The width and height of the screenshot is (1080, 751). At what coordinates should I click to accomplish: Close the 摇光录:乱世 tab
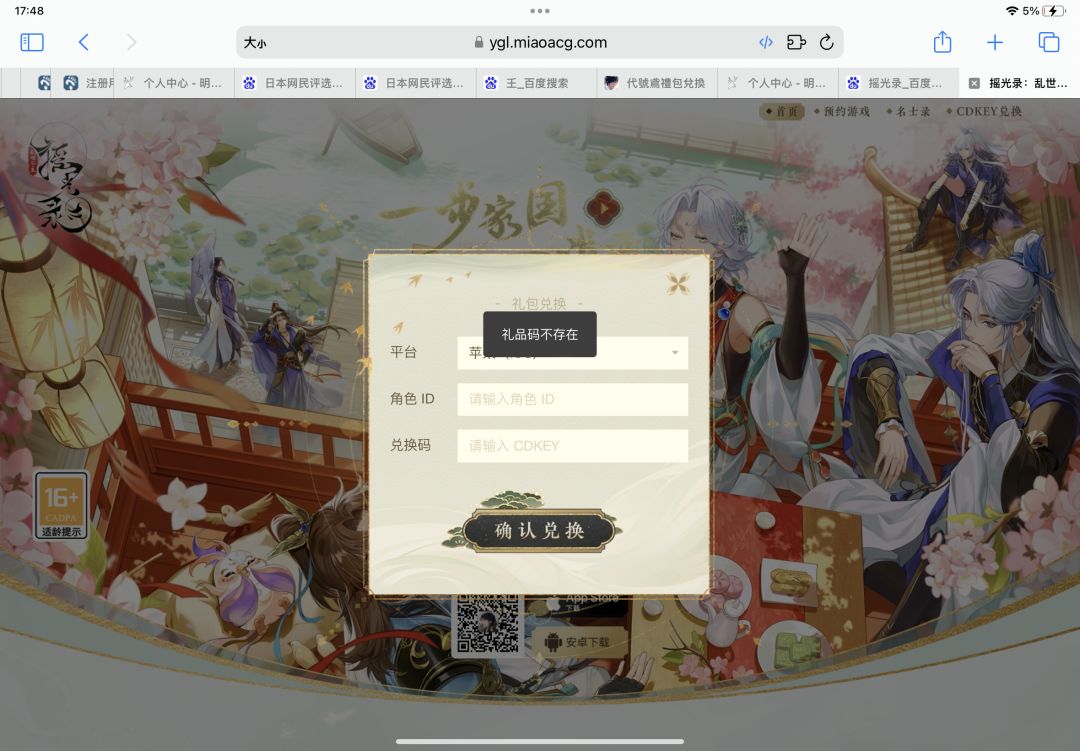(x=974, y=83)
